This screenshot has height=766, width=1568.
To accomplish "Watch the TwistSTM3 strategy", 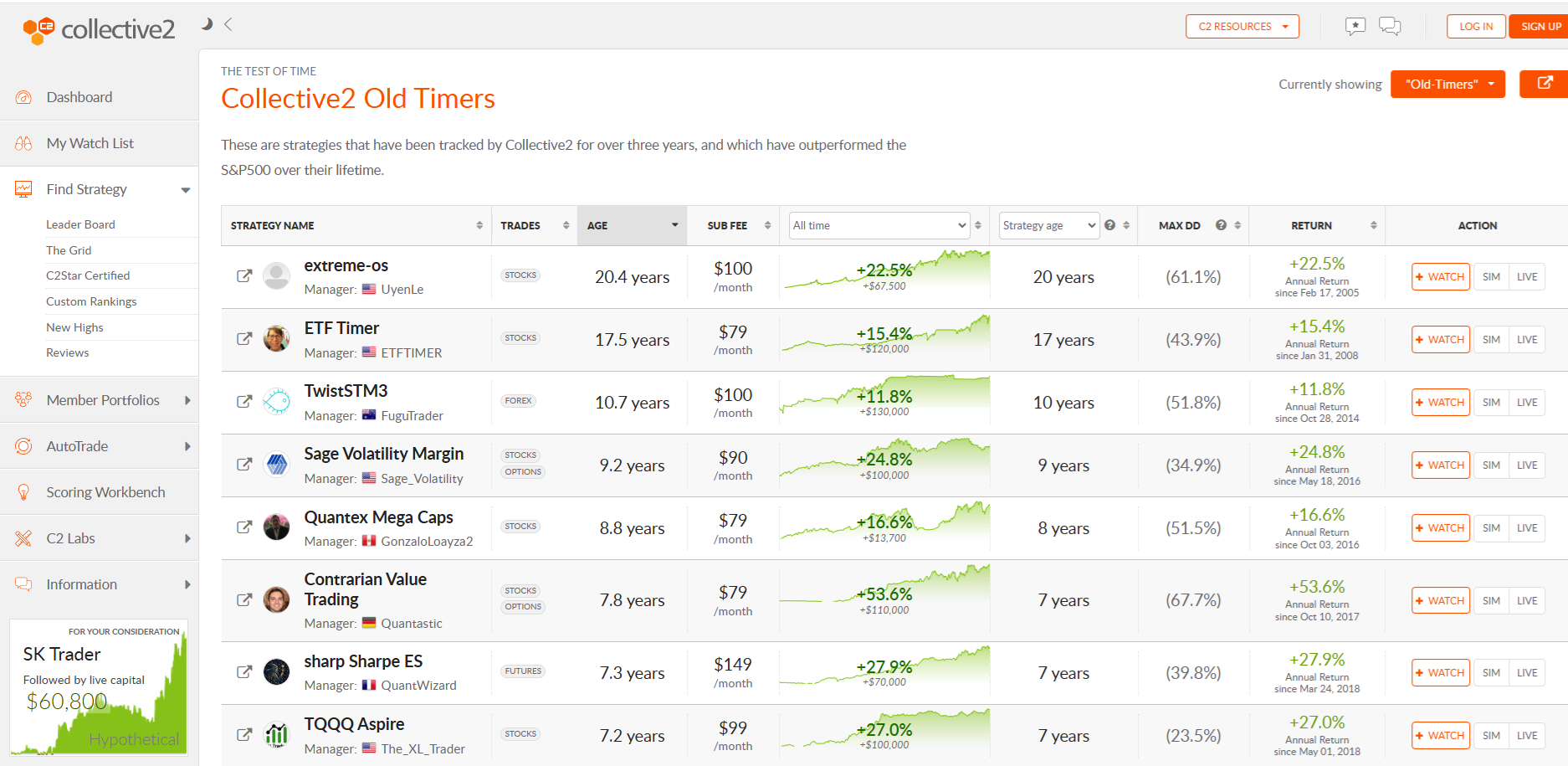I will pyautogui.click(x=1441, y=402).
